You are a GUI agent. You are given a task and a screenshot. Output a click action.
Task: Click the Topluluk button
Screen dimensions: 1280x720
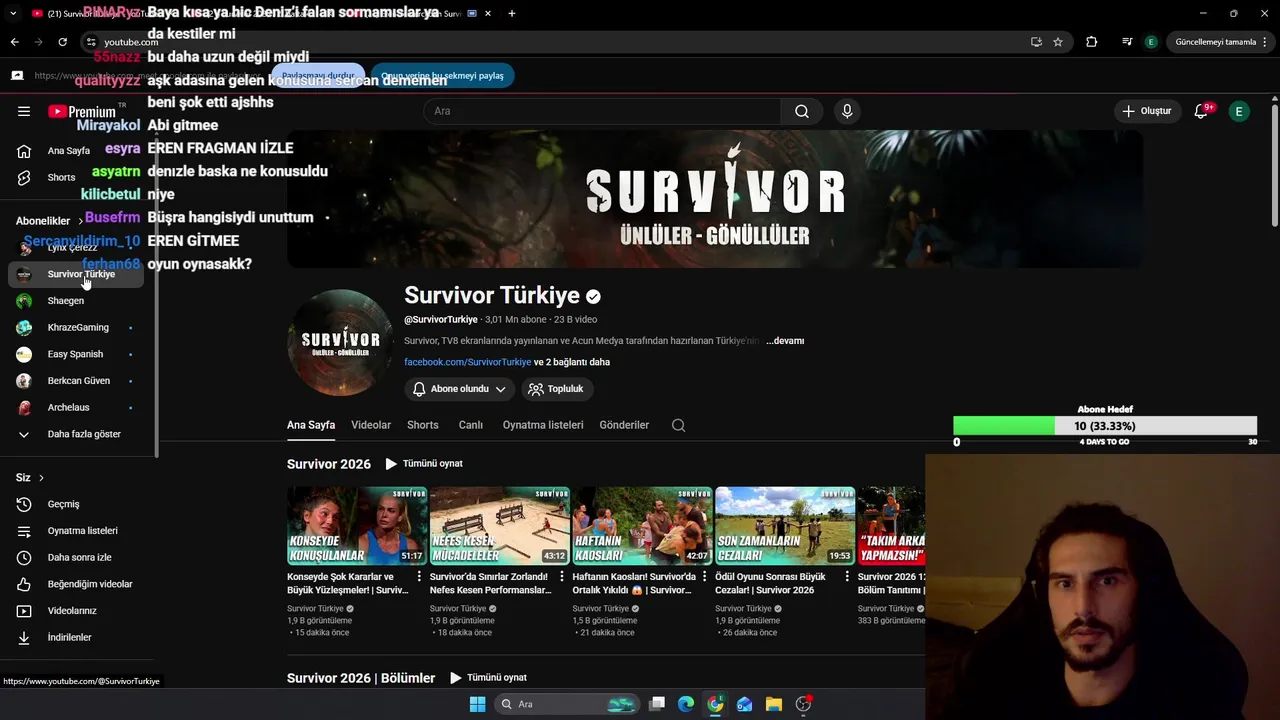(556, 389)
